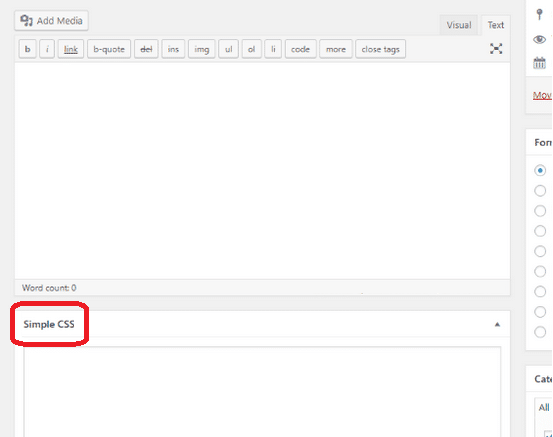Click the Simple CSS panel heading
The width and height of the screenshot is (553, 437).
[49, 324]
